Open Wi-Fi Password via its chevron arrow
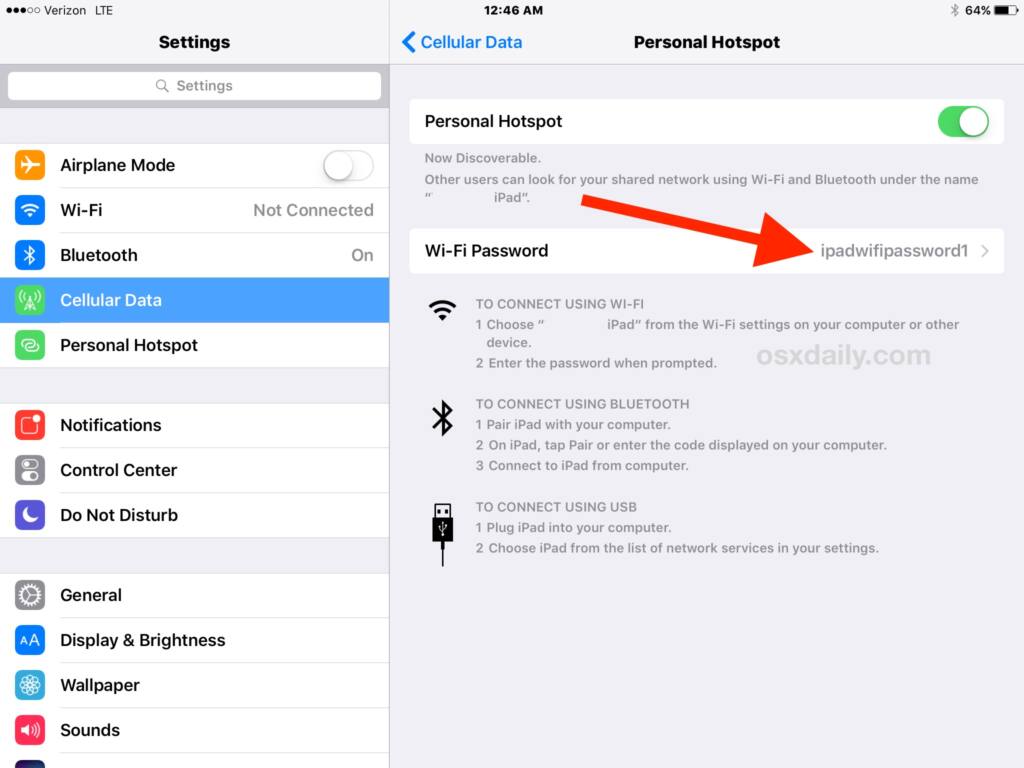 (x=985, y=251)
